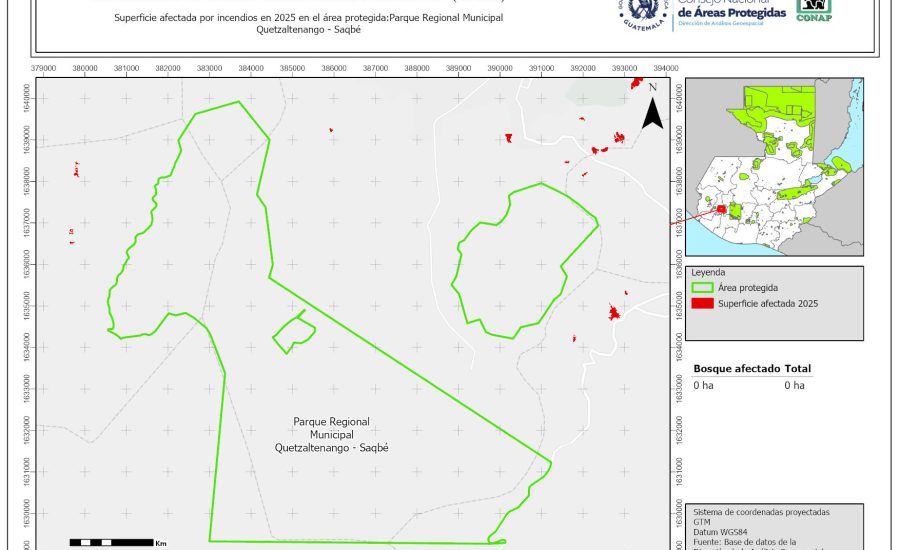Select the Bosque afectado column header

pos(736,369)
